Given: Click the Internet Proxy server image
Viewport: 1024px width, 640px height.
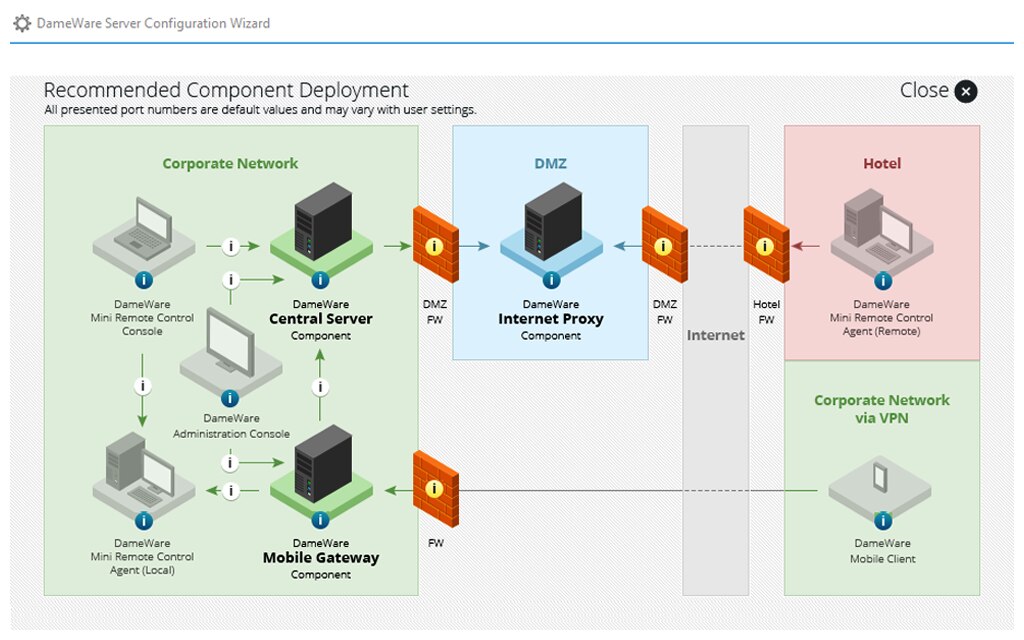Looking at the screenshot, I should coord(552,222).
